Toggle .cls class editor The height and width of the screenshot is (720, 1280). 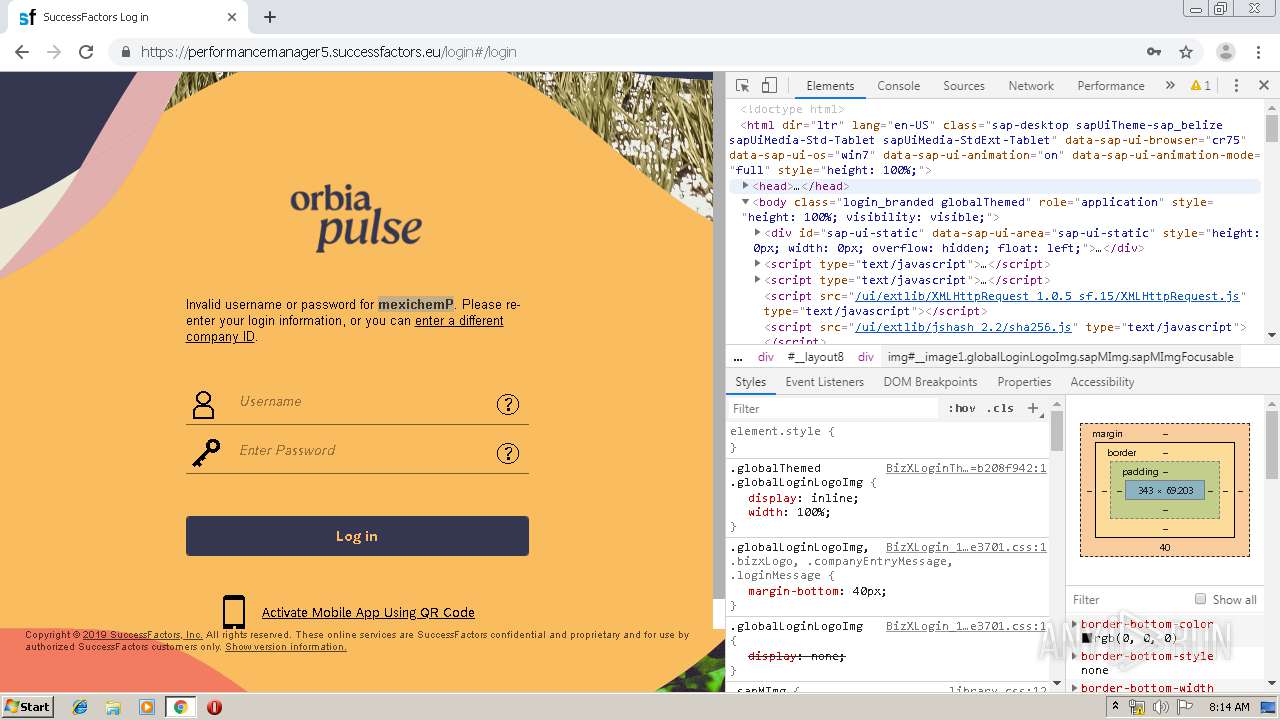pos(1000,408)
